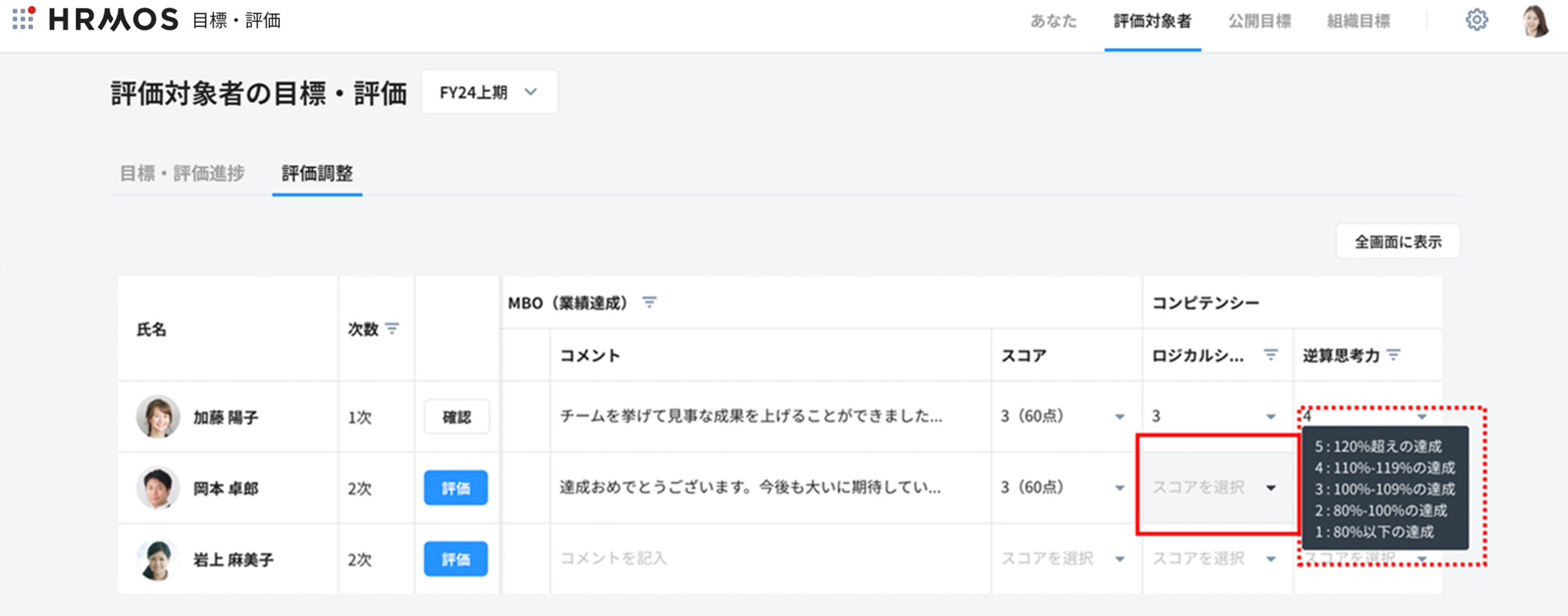The width and height of the screenshot is (1568, 616).
Task: Click the 逆算思考力 filter icon
Action: (x=1394, y=355)
